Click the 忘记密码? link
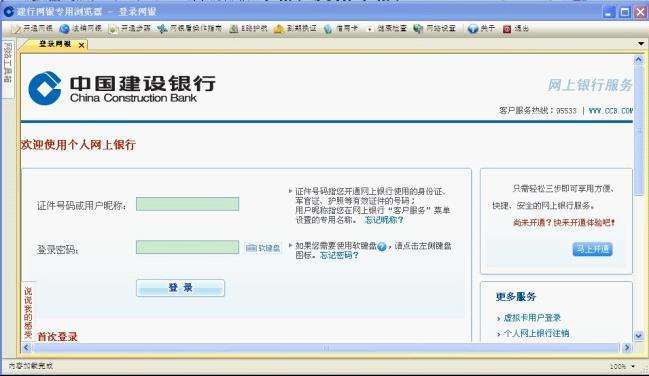This screenshot has width=649, height=376. pyautogui.click(x=339, y=255)
